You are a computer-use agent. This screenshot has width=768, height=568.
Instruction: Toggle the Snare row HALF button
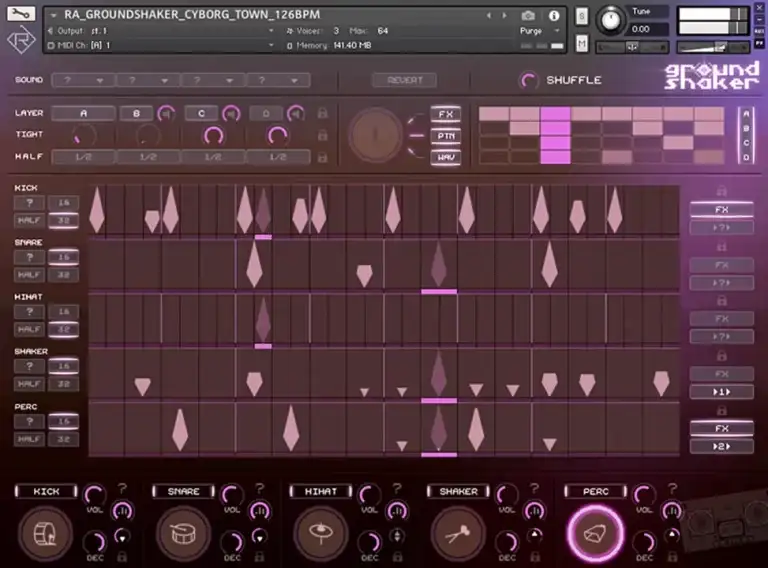point(29,275)
